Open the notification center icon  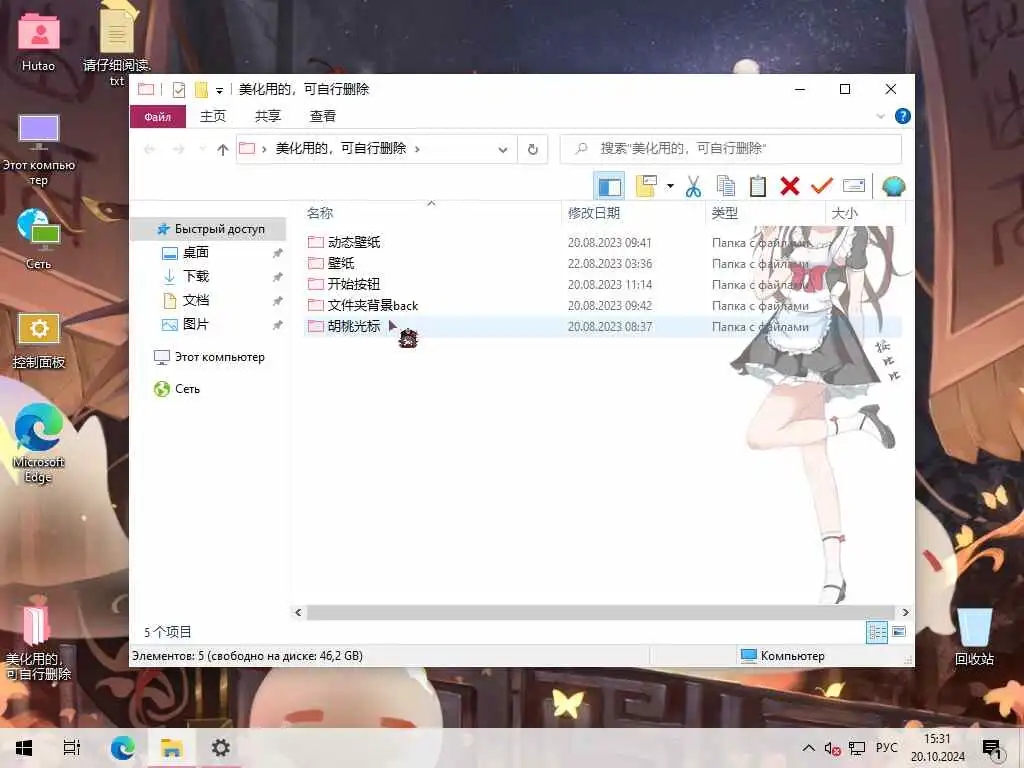[x=991, y=748]
